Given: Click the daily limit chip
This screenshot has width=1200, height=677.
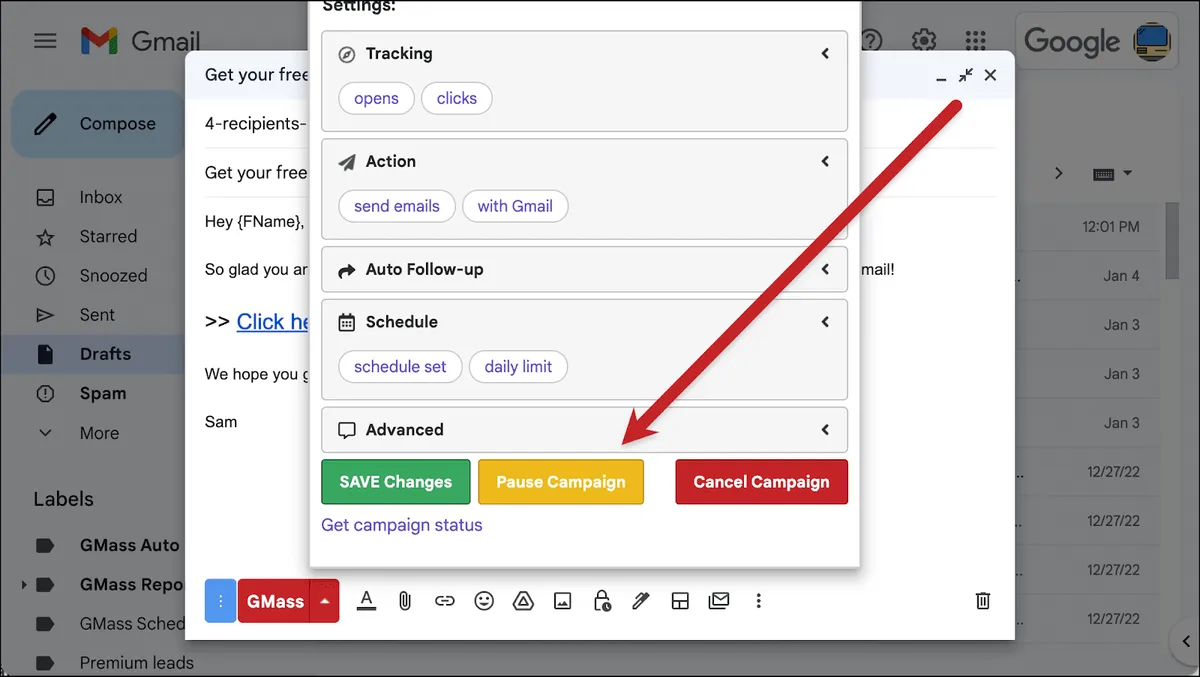Looking at the screenshot, I should 518,366.
